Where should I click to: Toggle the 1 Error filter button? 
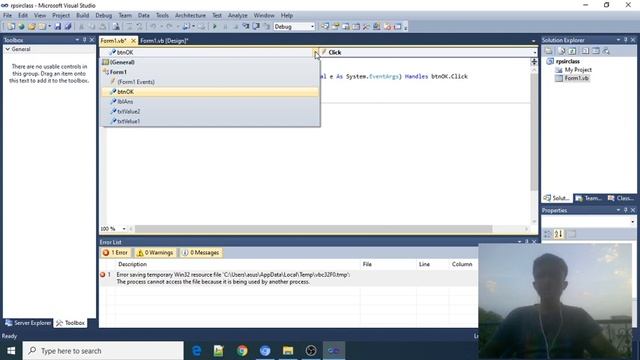(x=116, y=253)
